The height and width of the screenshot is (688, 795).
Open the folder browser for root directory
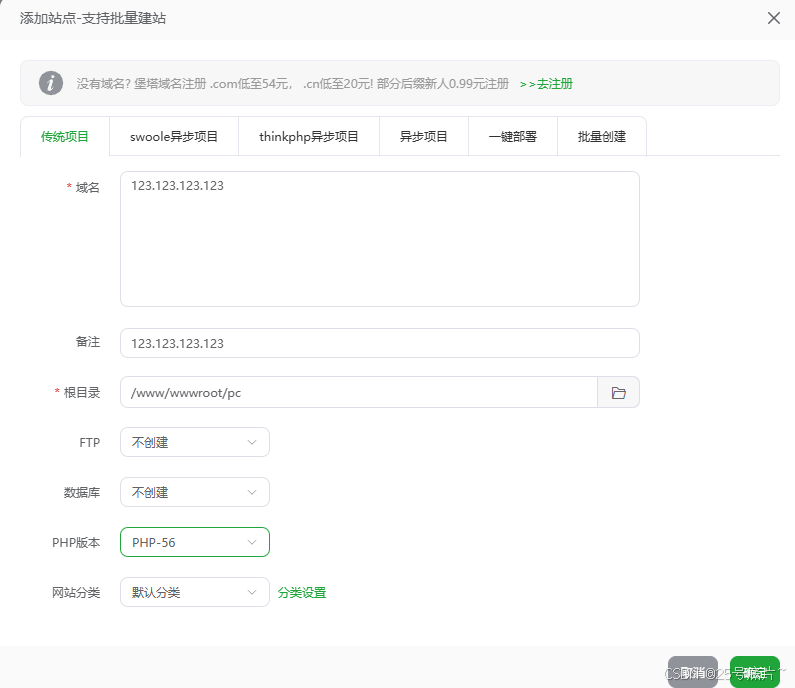618,392
